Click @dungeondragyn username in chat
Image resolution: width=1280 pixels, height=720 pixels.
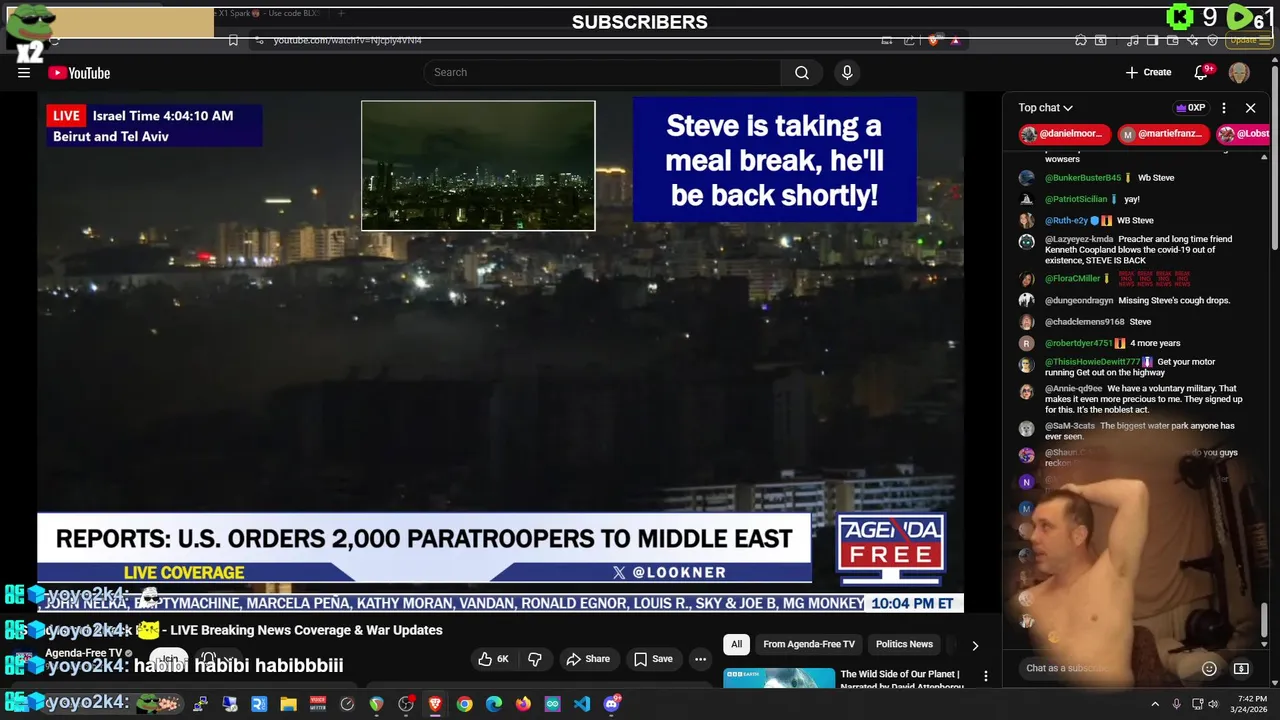1079,300
